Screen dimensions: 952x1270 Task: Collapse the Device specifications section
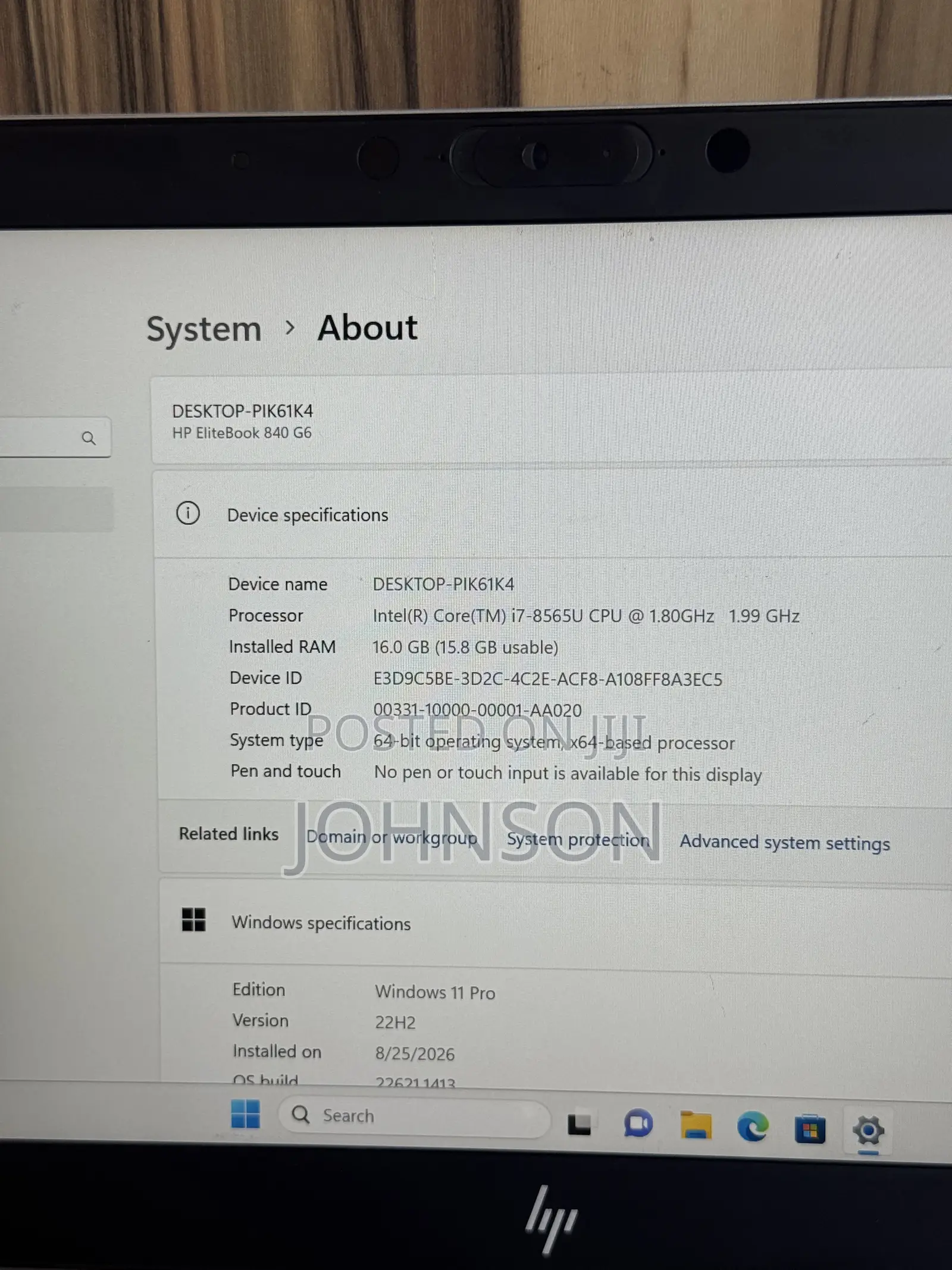pos(553,514)
